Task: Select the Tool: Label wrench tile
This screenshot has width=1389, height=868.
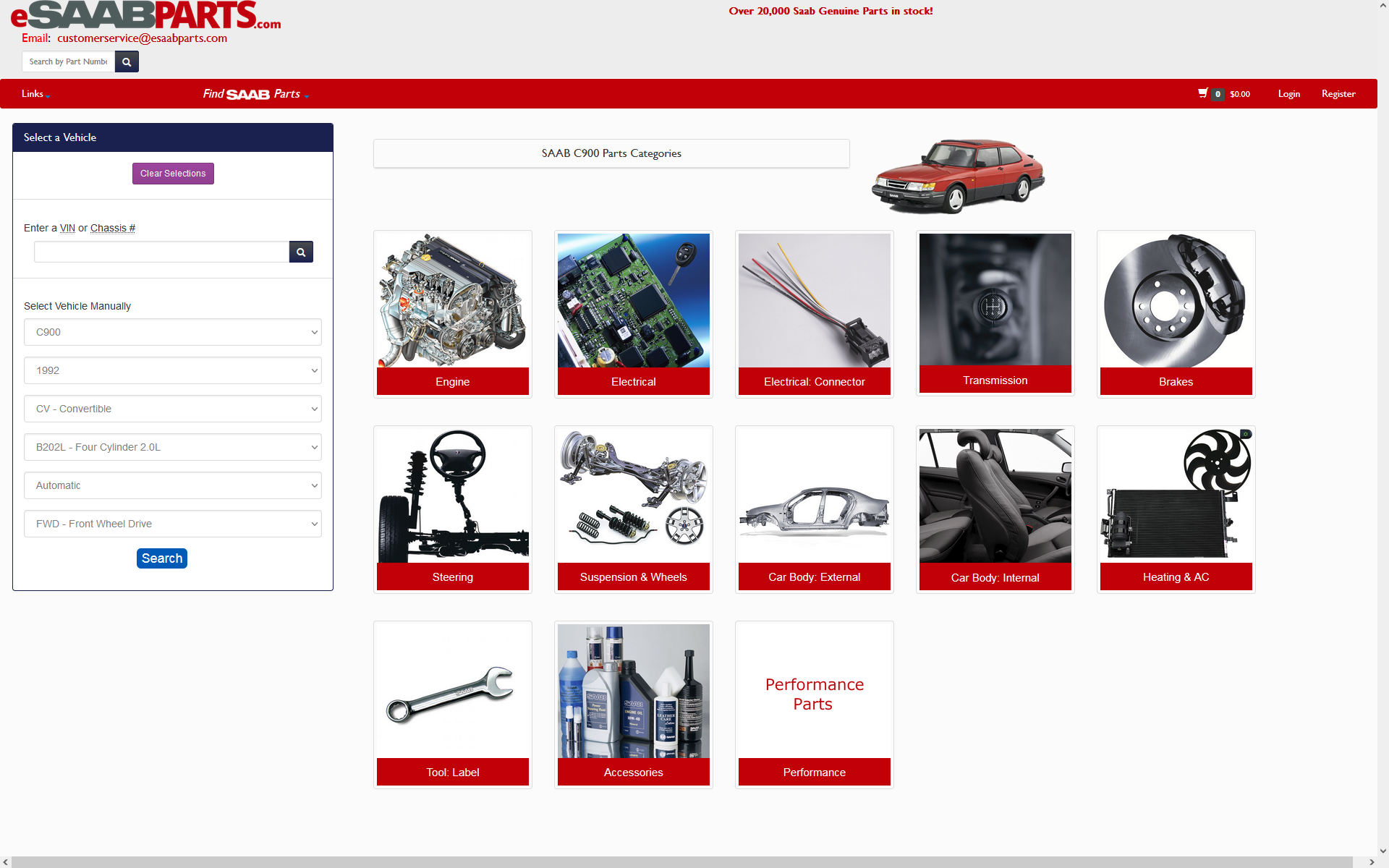Action: (x=453, y=705)
